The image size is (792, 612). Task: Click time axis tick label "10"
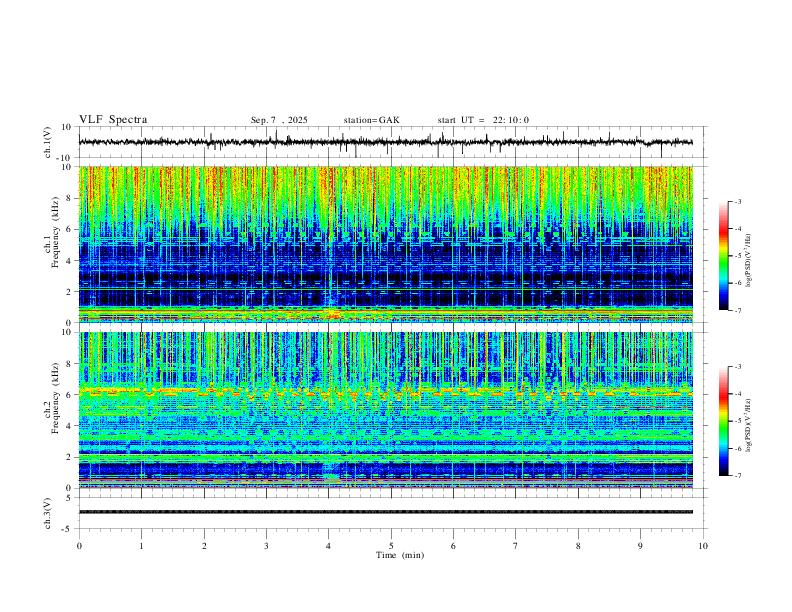pos(703,546)
